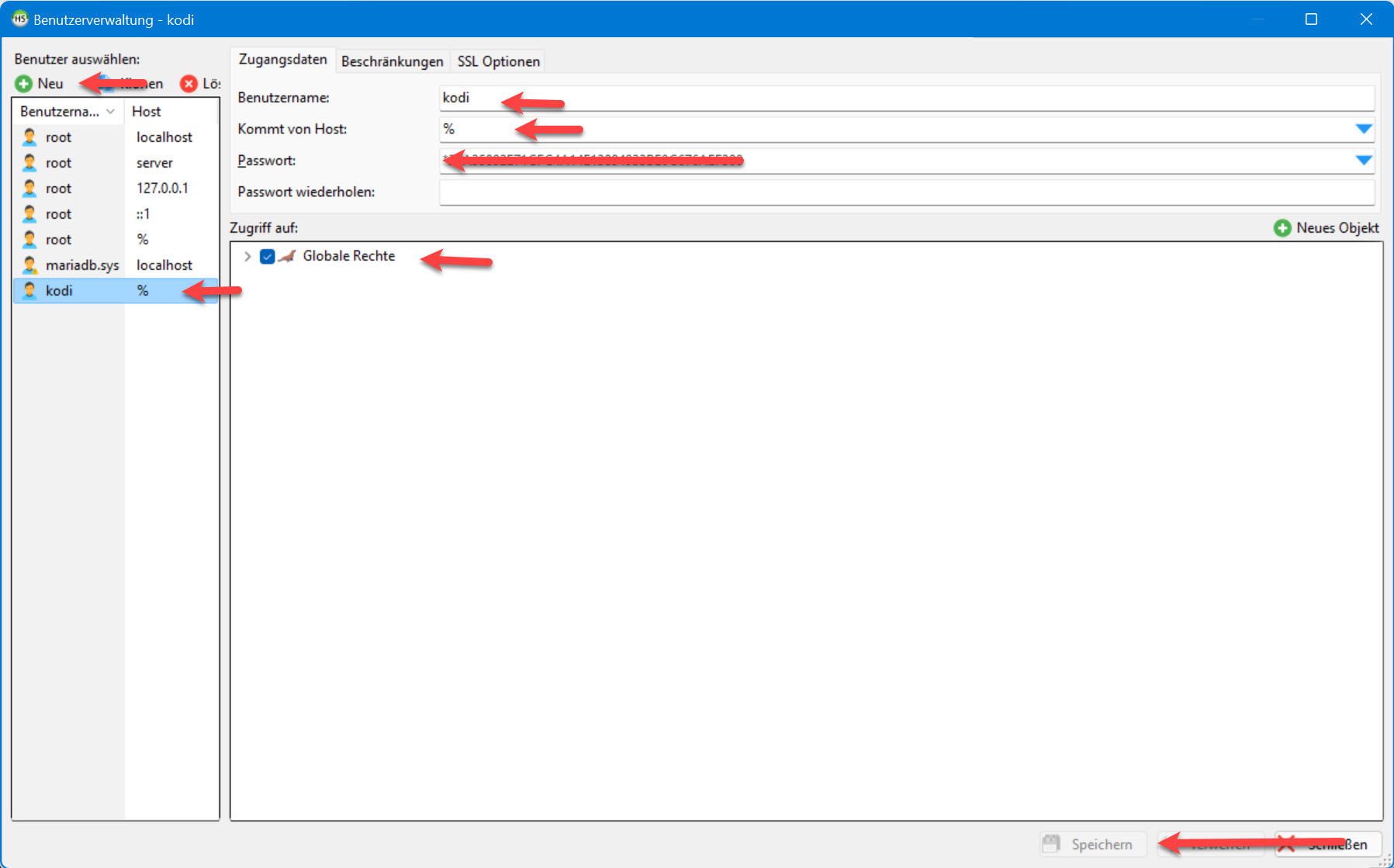Select the server host entry
Image resolution: width=1394 pixels, height=868 pixels.
point(154,163)
